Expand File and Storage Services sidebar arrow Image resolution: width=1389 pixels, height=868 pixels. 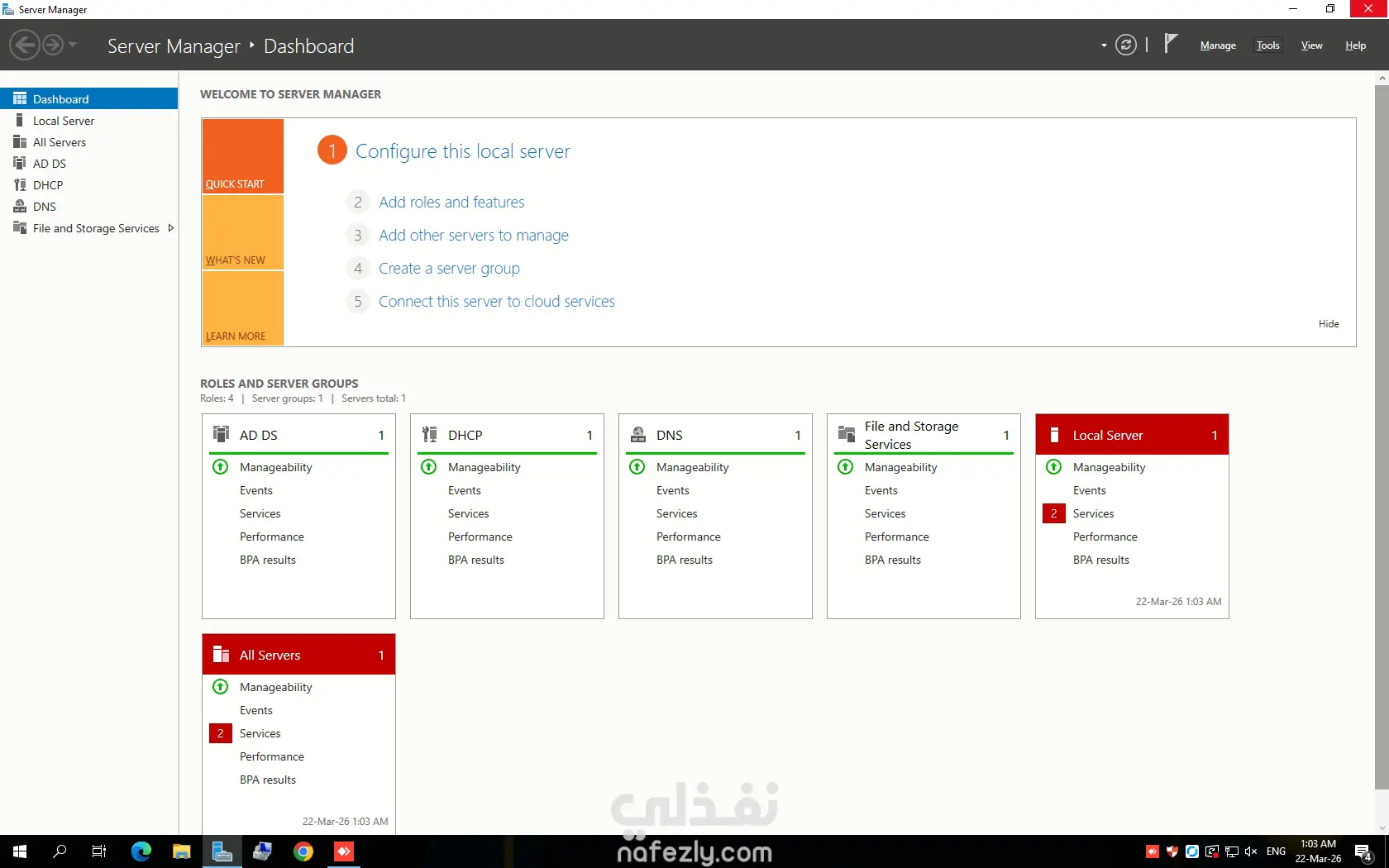[170, 228]
